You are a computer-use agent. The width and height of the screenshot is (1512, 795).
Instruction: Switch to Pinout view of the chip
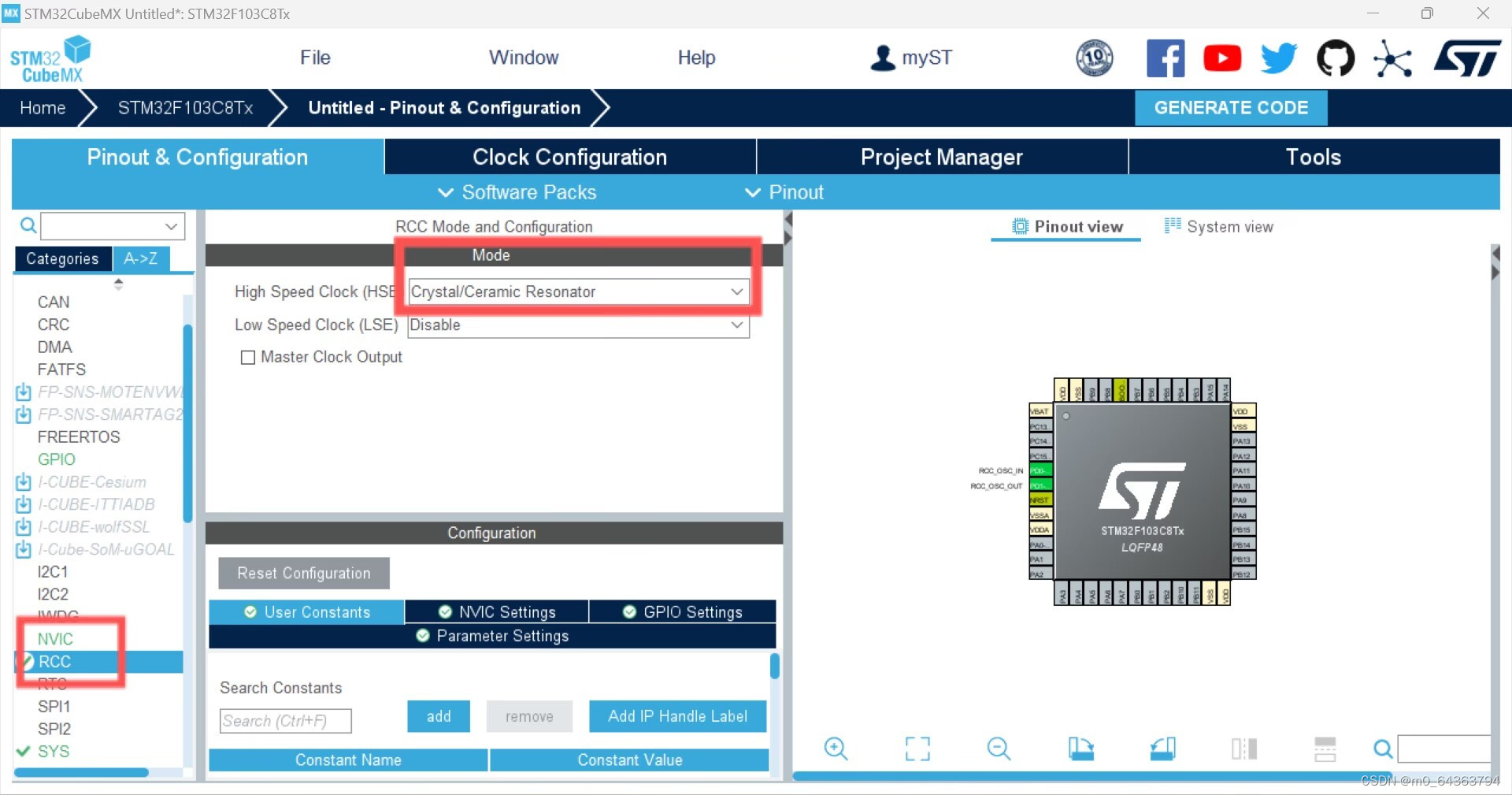[x=1065, y=227]
